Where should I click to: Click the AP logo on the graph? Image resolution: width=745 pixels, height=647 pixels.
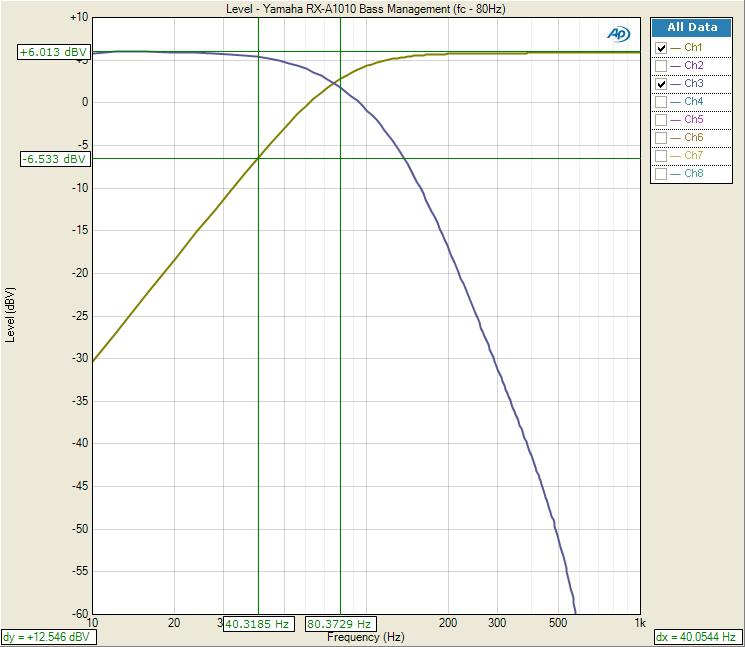pyautogui.click(x=618, y=34)
